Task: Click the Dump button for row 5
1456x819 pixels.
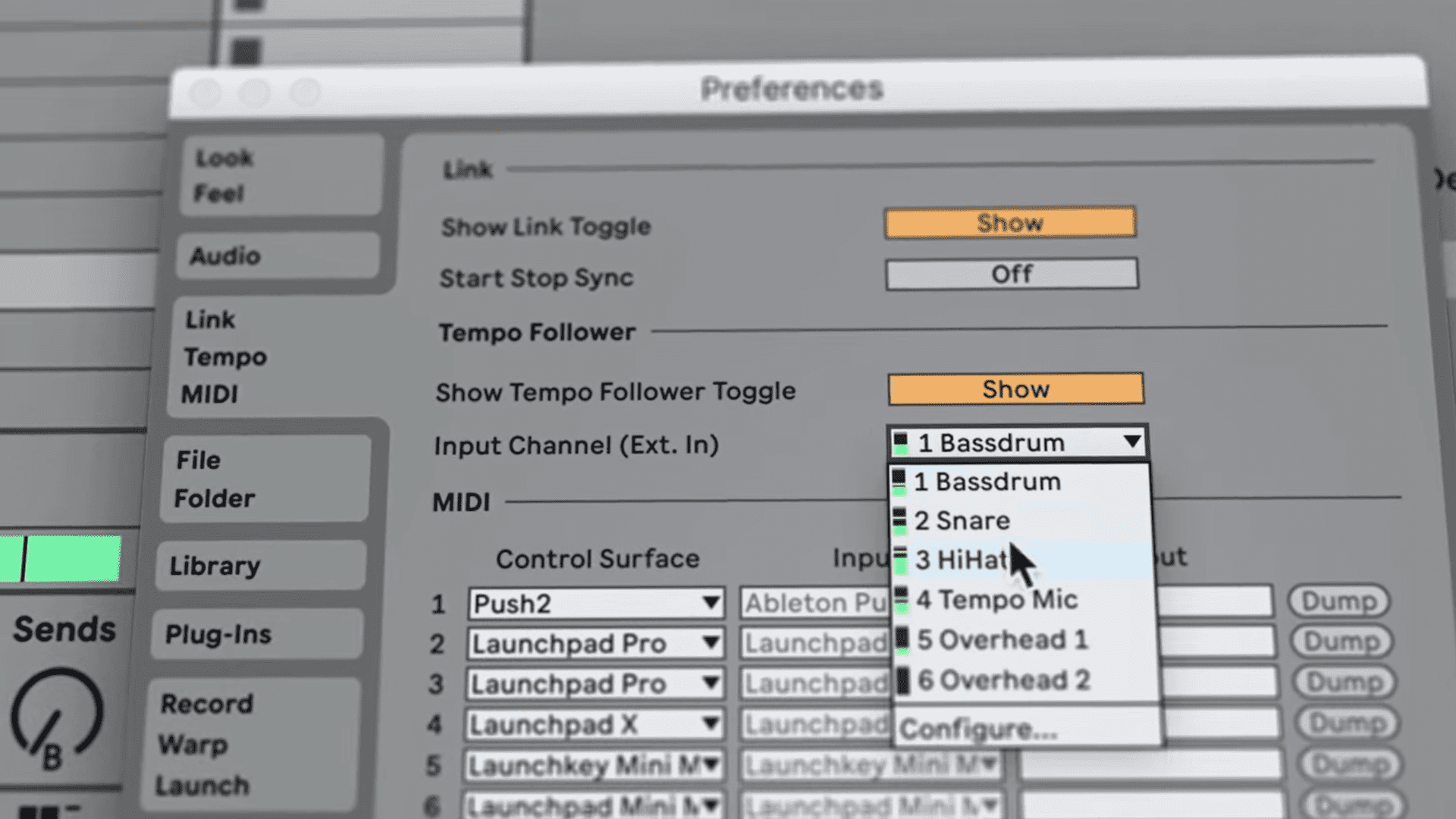Action: 1351,764
